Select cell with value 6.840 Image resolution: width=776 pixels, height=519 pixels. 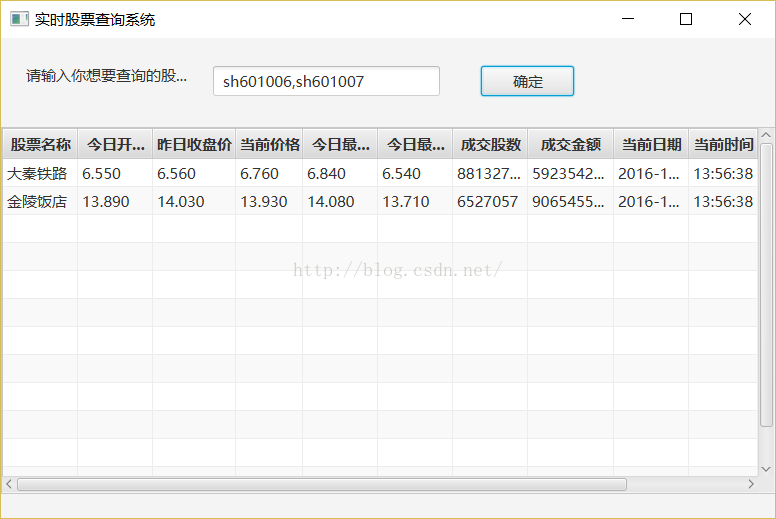[x=340, y=173]
